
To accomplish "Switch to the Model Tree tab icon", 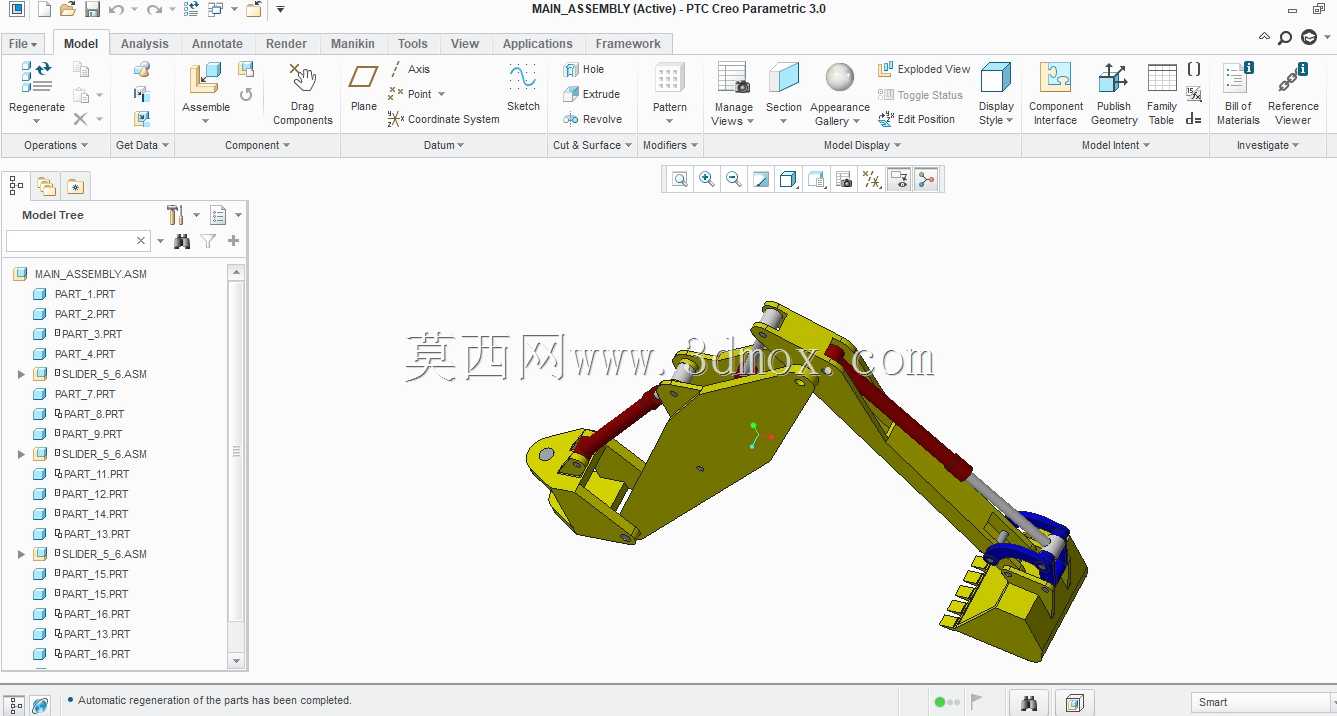I will tap(16, 185).
